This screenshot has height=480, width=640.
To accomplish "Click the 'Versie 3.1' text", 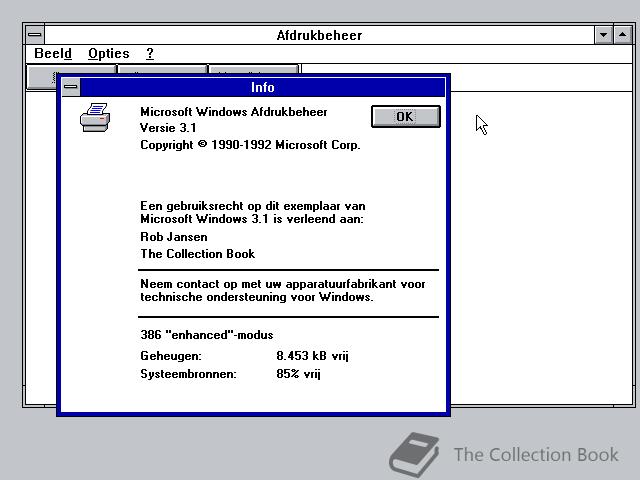I will [x=168, y=128].
